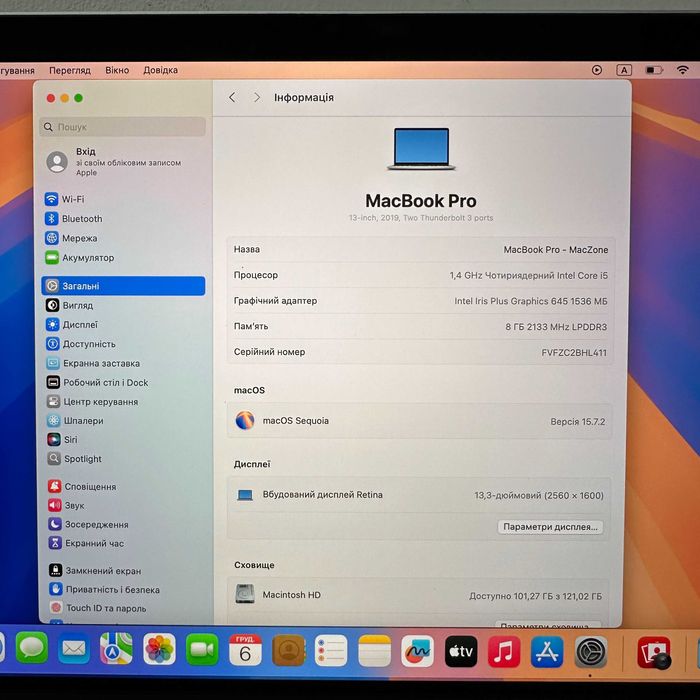Screen dimensions: 700x700
Task: Open Доступність settings in sidebar
Action: [x=81, y=344]
